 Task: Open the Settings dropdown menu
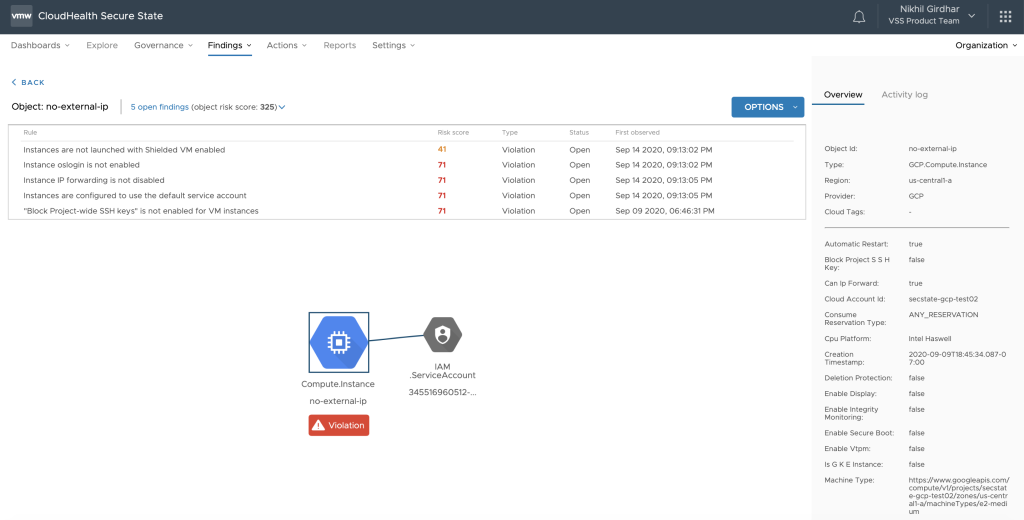pyautogui.click(x=393, y=45)
